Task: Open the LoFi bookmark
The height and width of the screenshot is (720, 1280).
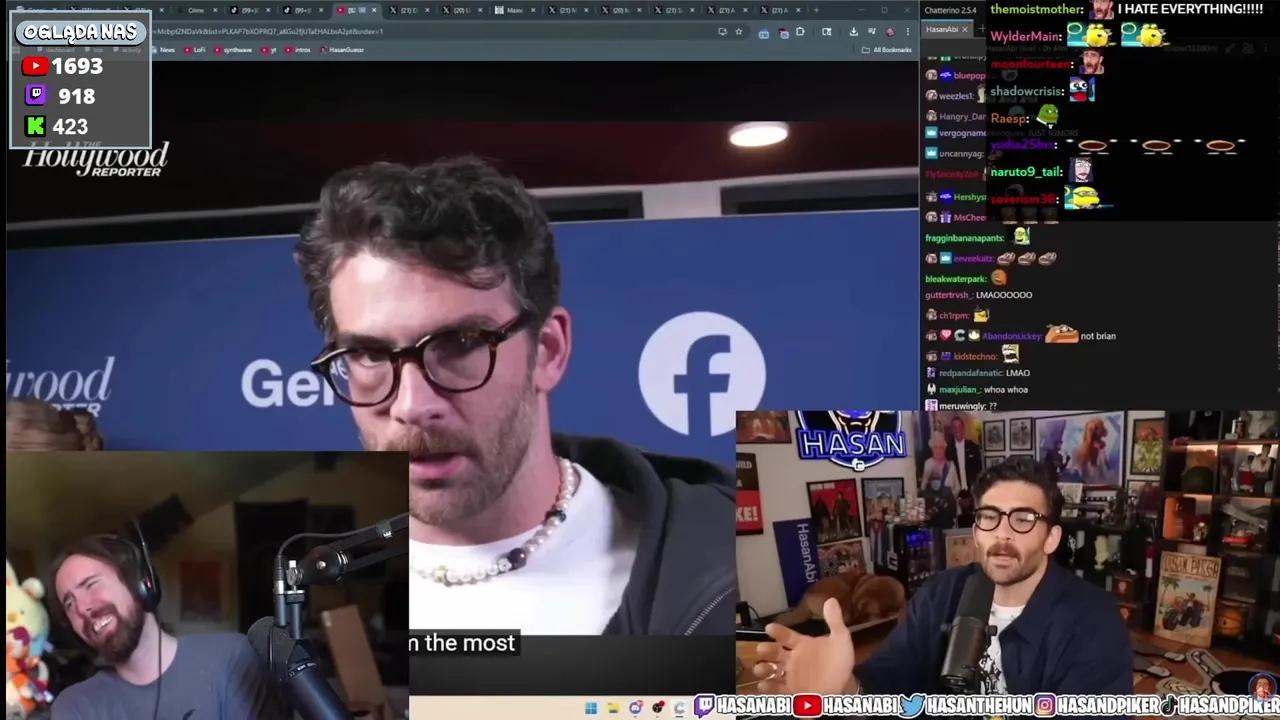Action: pyautogui.click(x=195, y=49)
